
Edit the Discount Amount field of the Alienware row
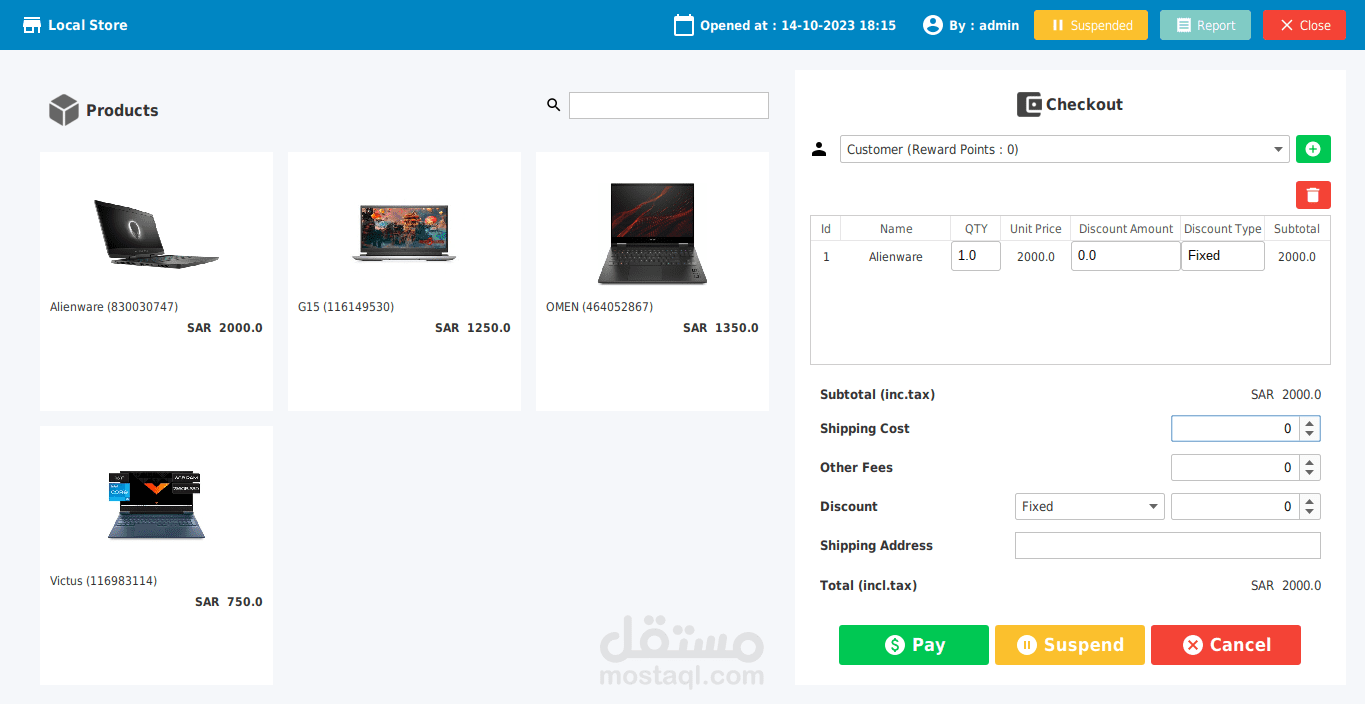tap(1126, 256)
